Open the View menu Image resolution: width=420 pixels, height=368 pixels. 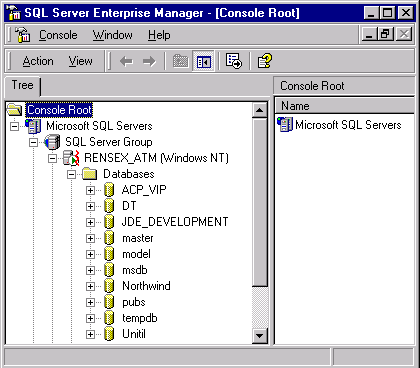coord(80,61)
